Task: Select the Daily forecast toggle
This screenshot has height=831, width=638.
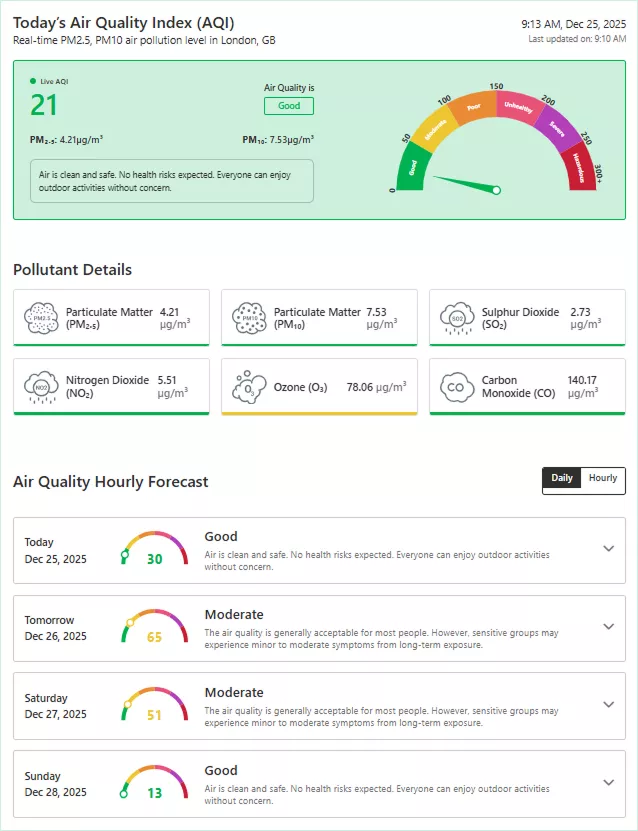Action: coord(562,479)
